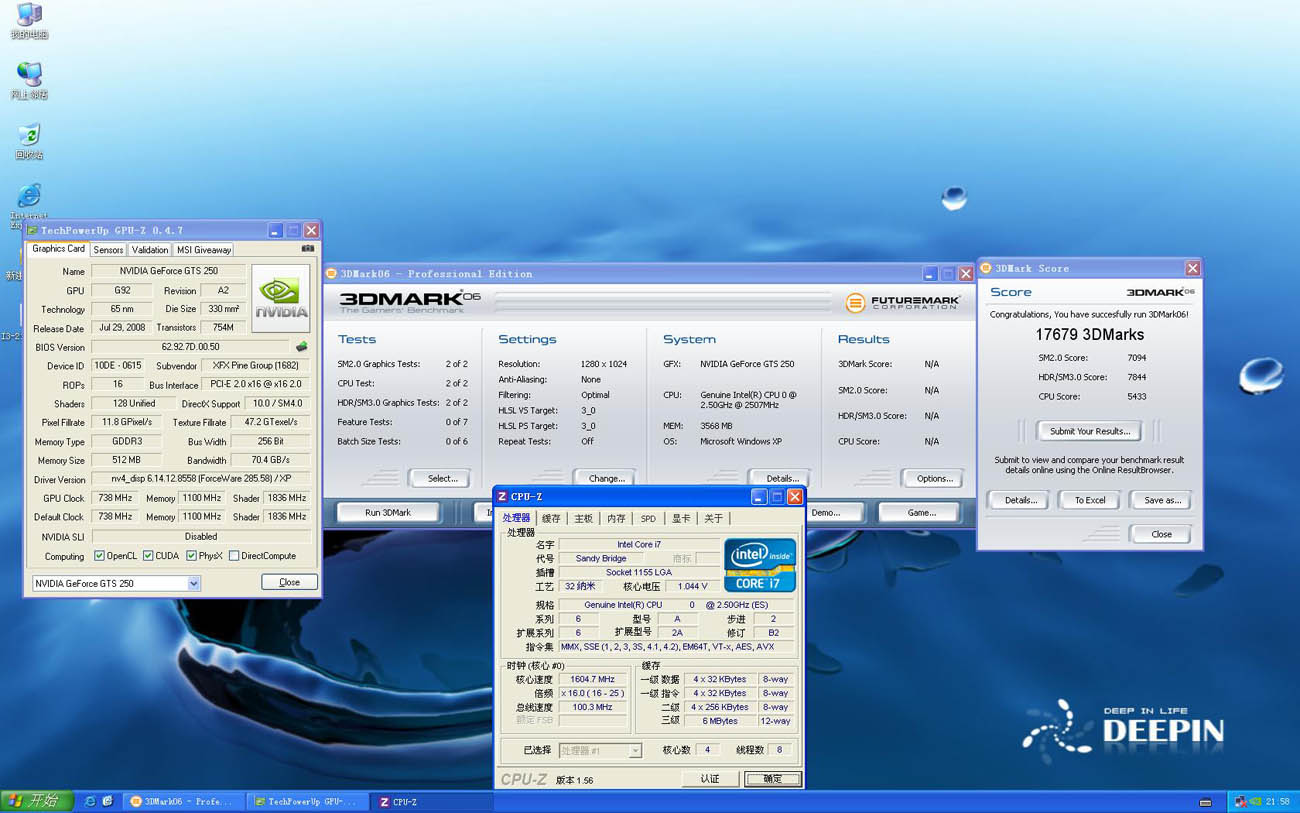The height and width of the screenshot is (813, 1300).
Task: Click the NVIDIA logo in GPU-Z
Action: [280, 298]
